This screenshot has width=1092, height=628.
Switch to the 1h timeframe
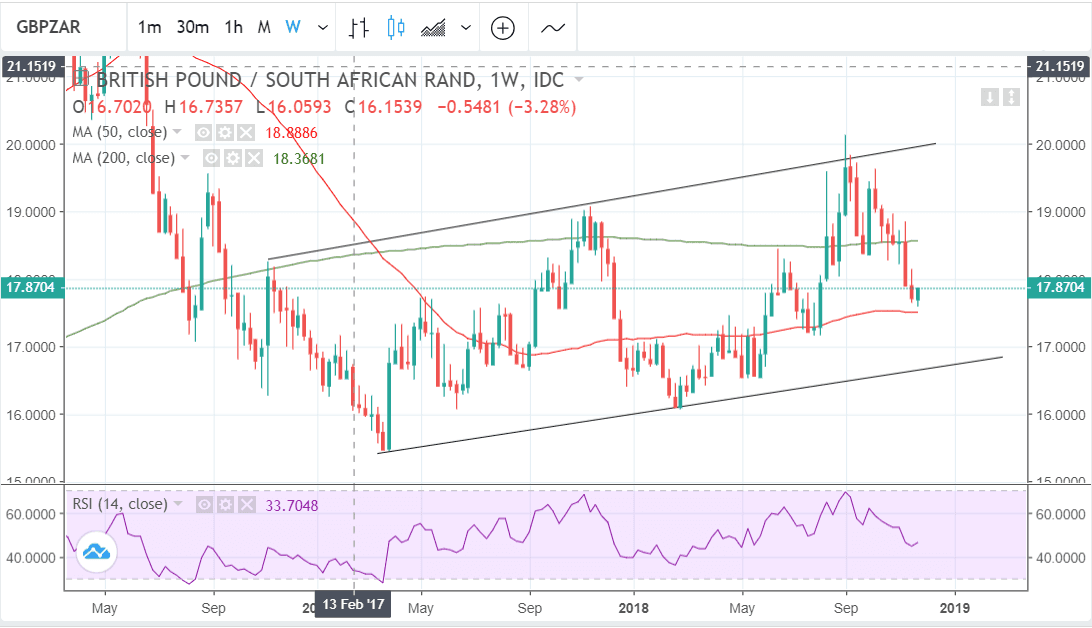233,28
